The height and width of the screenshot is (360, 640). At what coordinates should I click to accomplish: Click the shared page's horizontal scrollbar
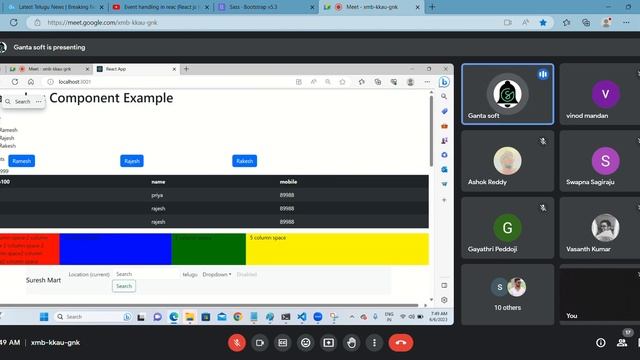pos(209,305)
